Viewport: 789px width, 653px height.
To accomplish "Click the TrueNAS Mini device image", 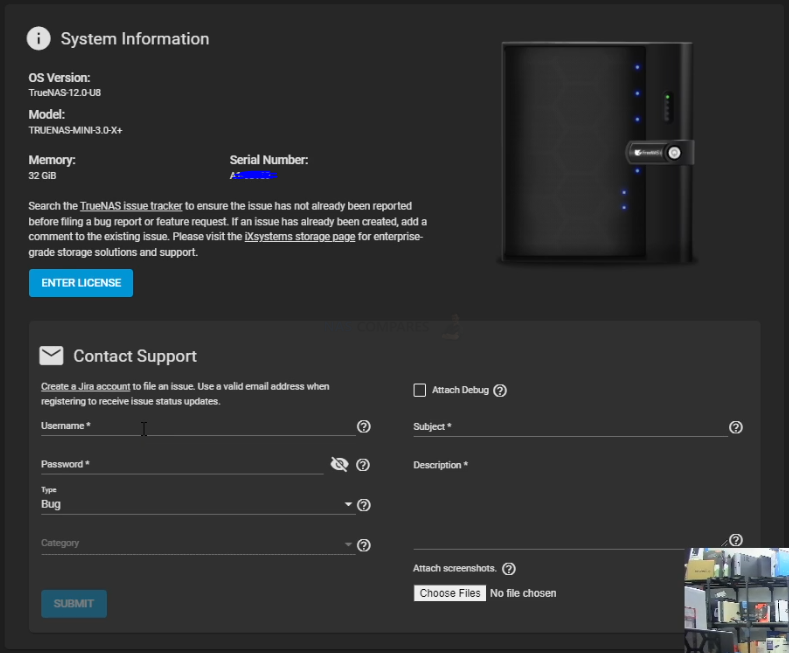I will 597,152.
